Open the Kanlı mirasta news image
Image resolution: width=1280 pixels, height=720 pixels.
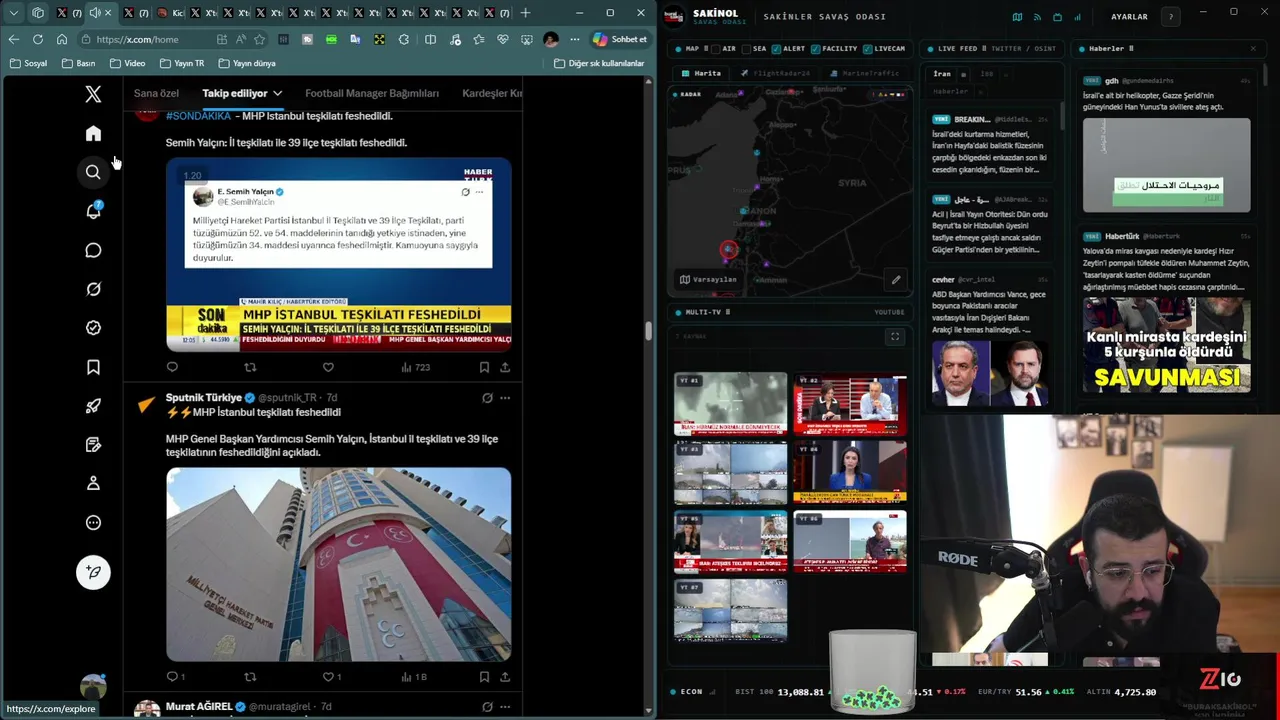[x=1166, y=345]
